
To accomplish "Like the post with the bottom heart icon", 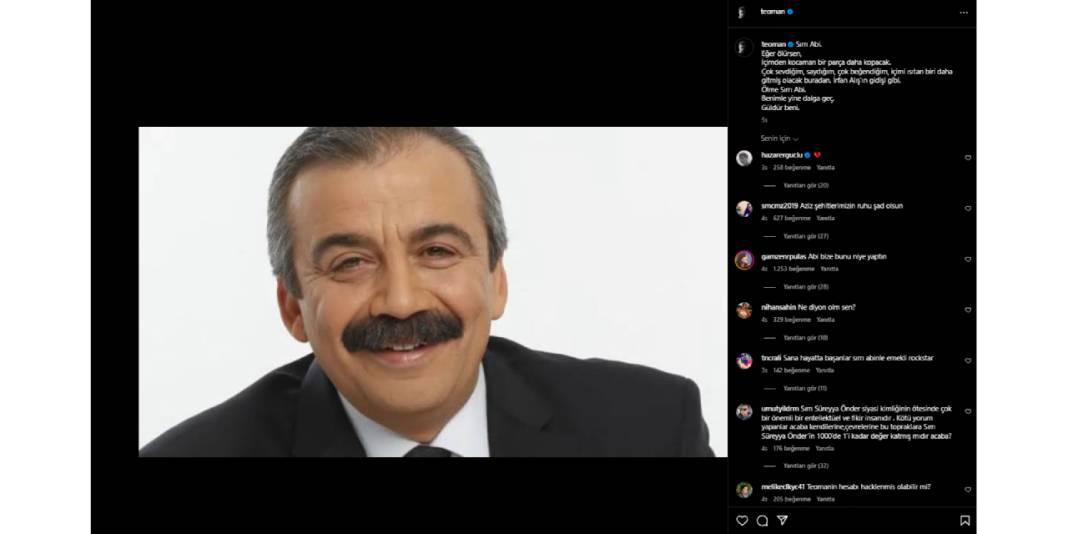I will coord(742,520).
